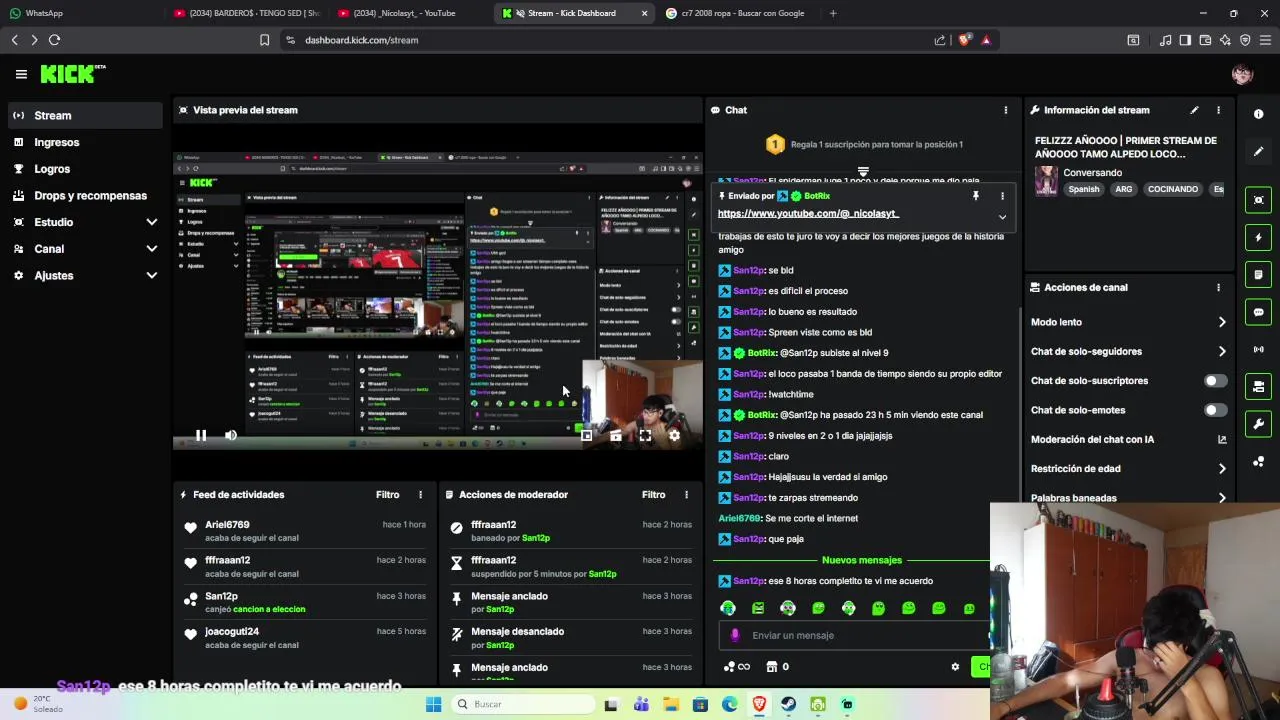Screen dimensions: 1280x720
Task: Open Feed de actividades three-dot menu
Action: point(420,494)
